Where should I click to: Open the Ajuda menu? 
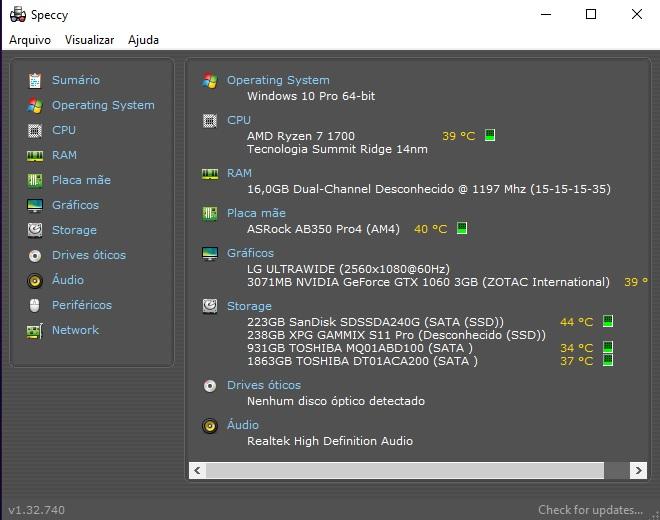(143, 40)
